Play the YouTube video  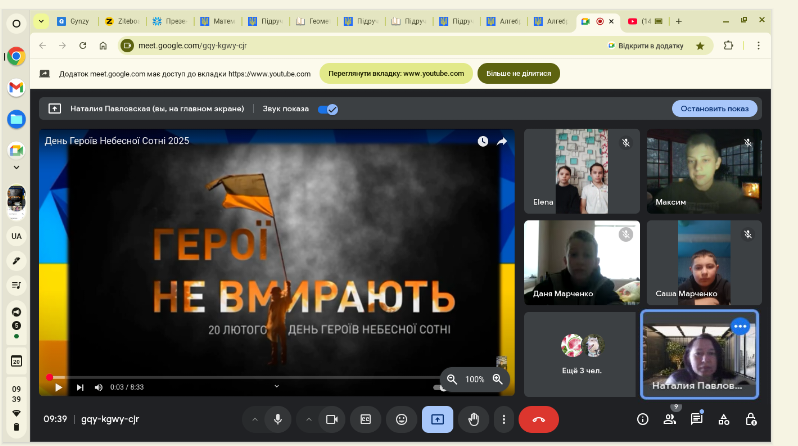coord(59,387)
